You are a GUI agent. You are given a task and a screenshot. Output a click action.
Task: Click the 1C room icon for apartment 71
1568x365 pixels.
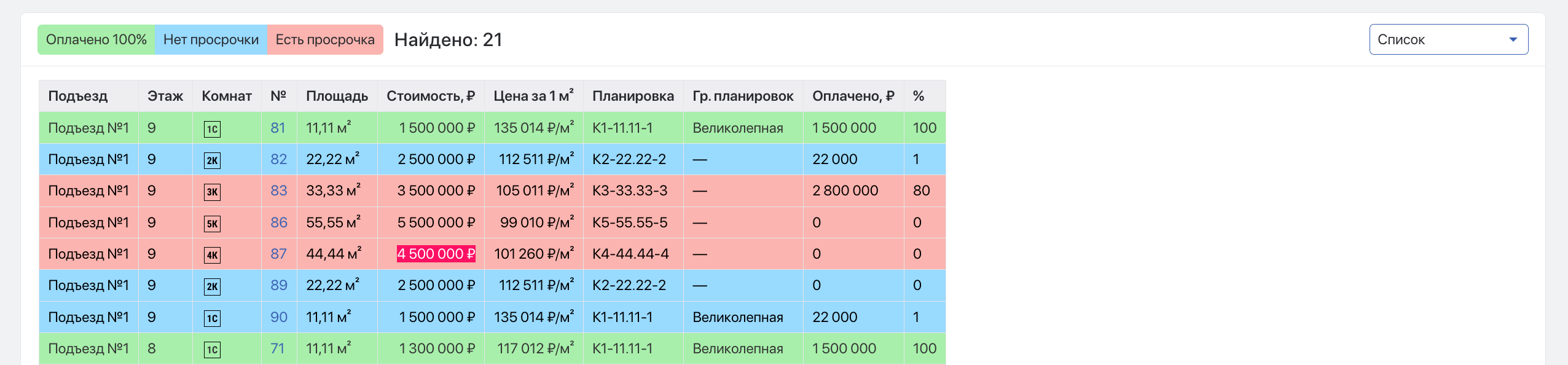pos(212,350)
